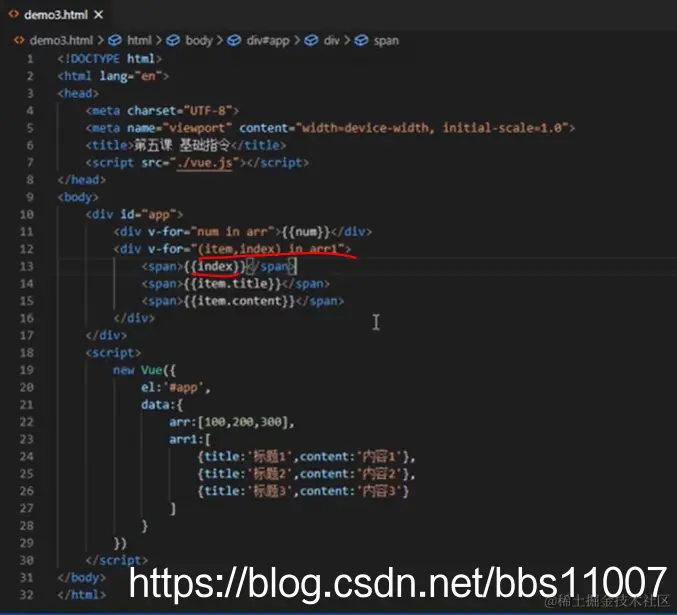Click the {{item.content}} interpolation

(239, 301)
